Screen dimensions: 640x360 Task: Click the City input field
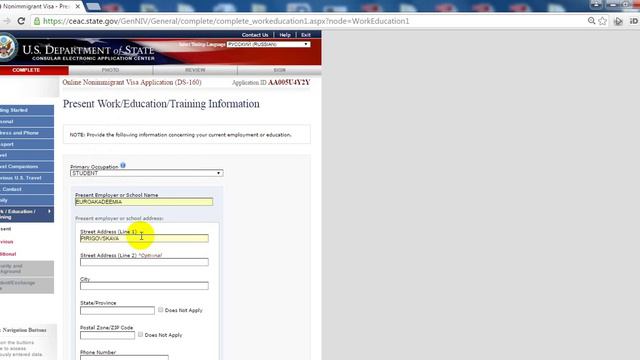coord(144,285)
